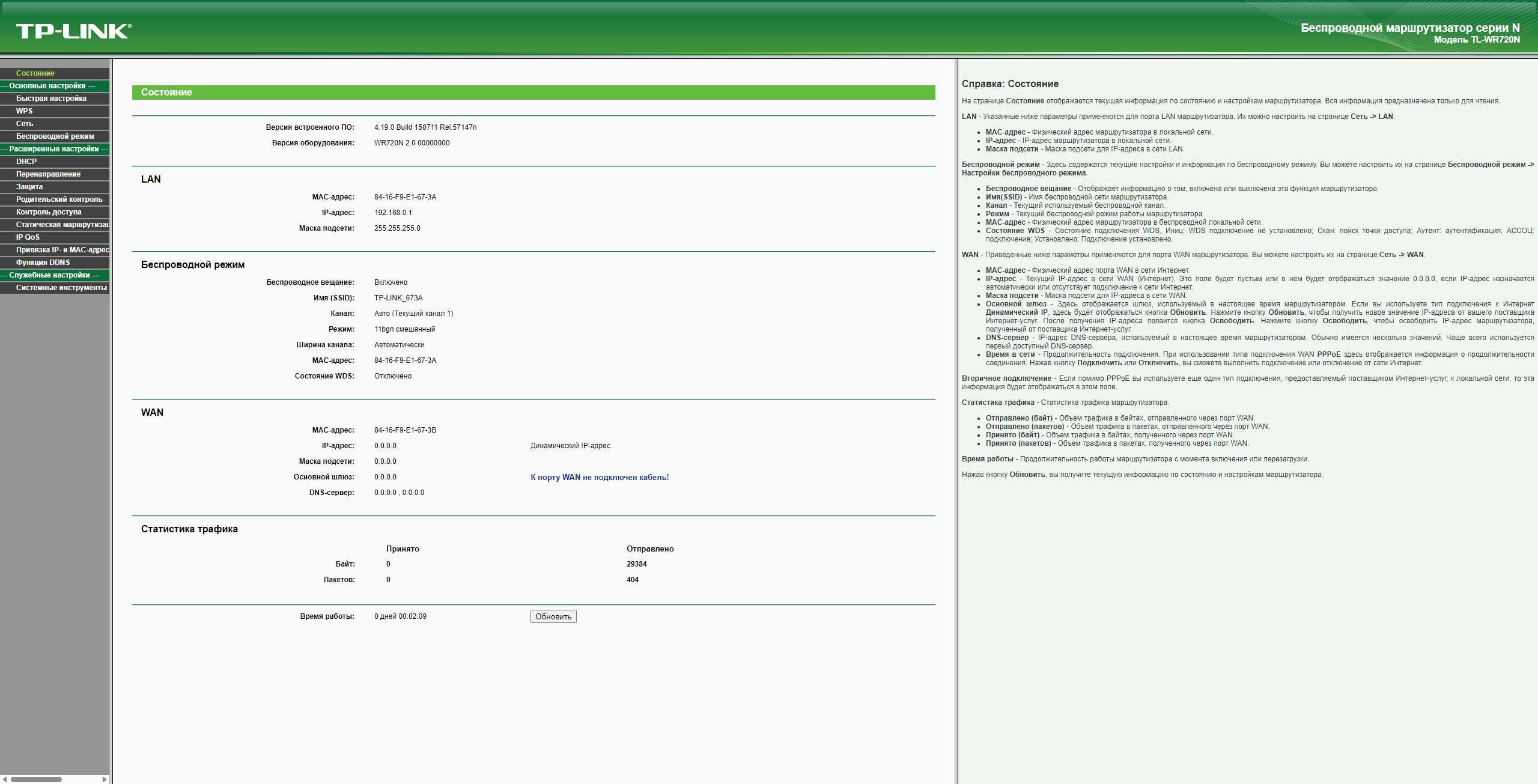
Task: Click the green Состояние page title bar
Action: click(x=533, y=93)
